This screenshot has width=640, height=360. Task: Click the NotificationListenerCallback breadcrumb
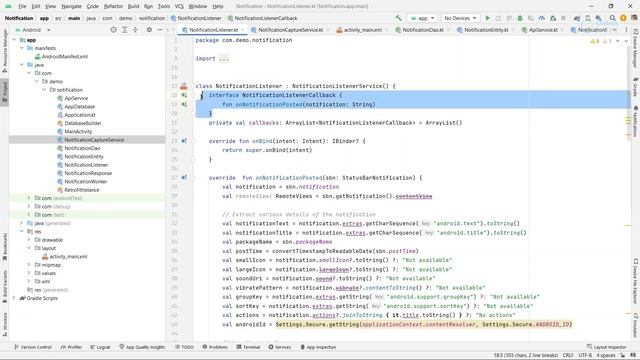[x=266, y=18]
